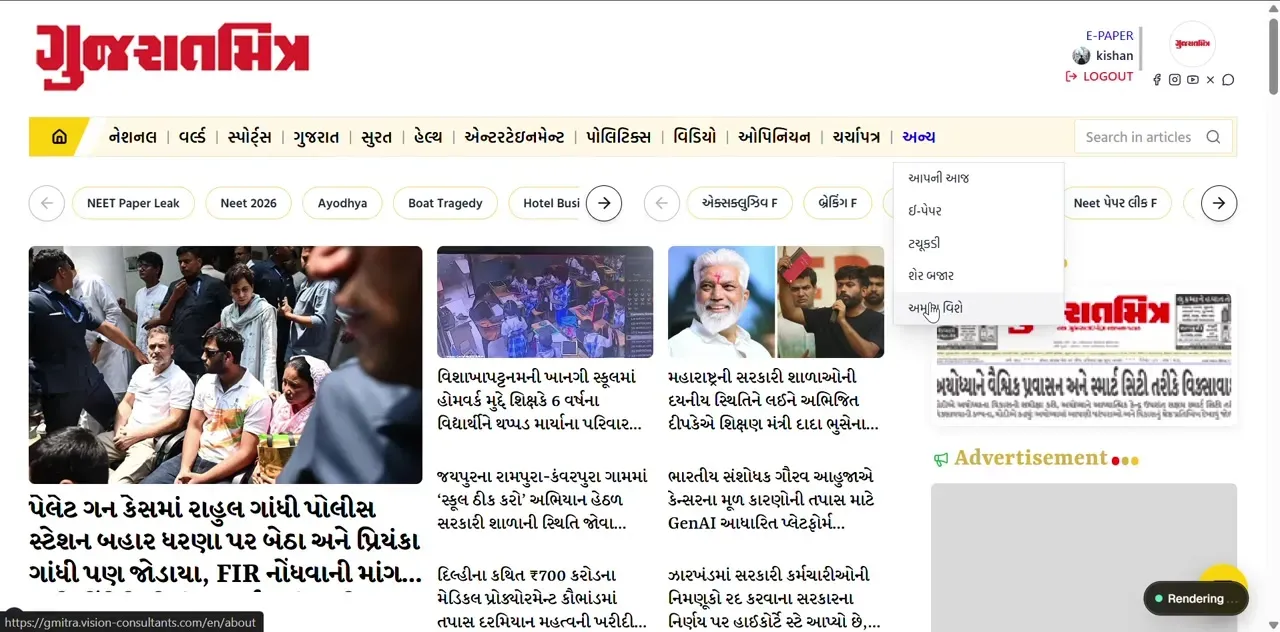1280x632 pixels.
Task: Open the પોલિટિક્સ navigation section
Action: [x=618, y=137]
